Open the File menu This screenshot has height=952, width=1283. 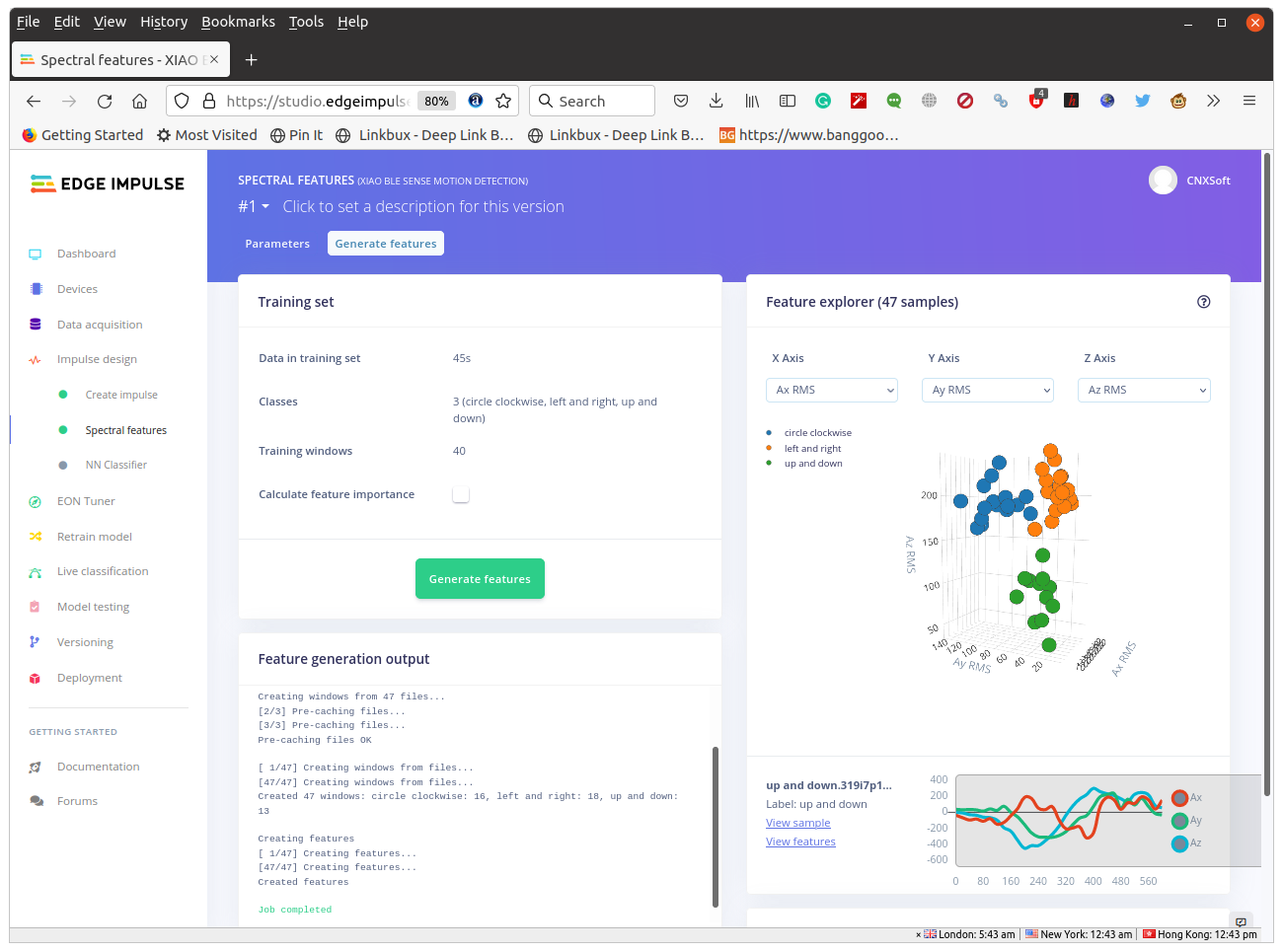pos(29,22)
